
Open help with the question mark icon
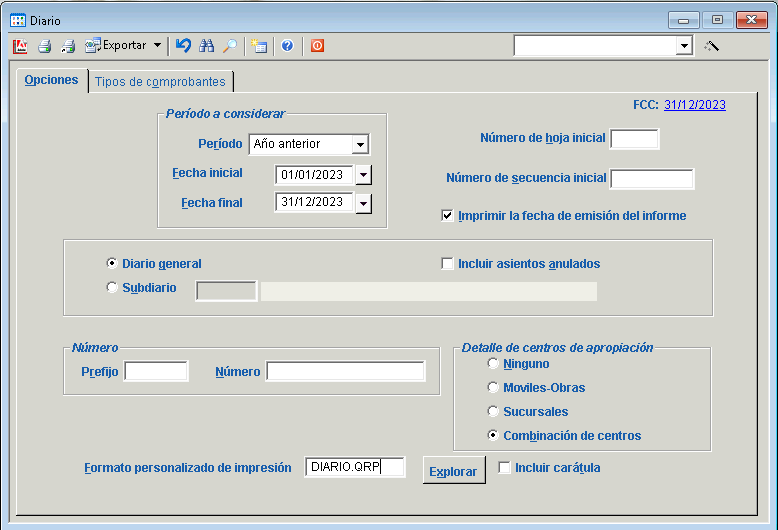click(287, 45)
